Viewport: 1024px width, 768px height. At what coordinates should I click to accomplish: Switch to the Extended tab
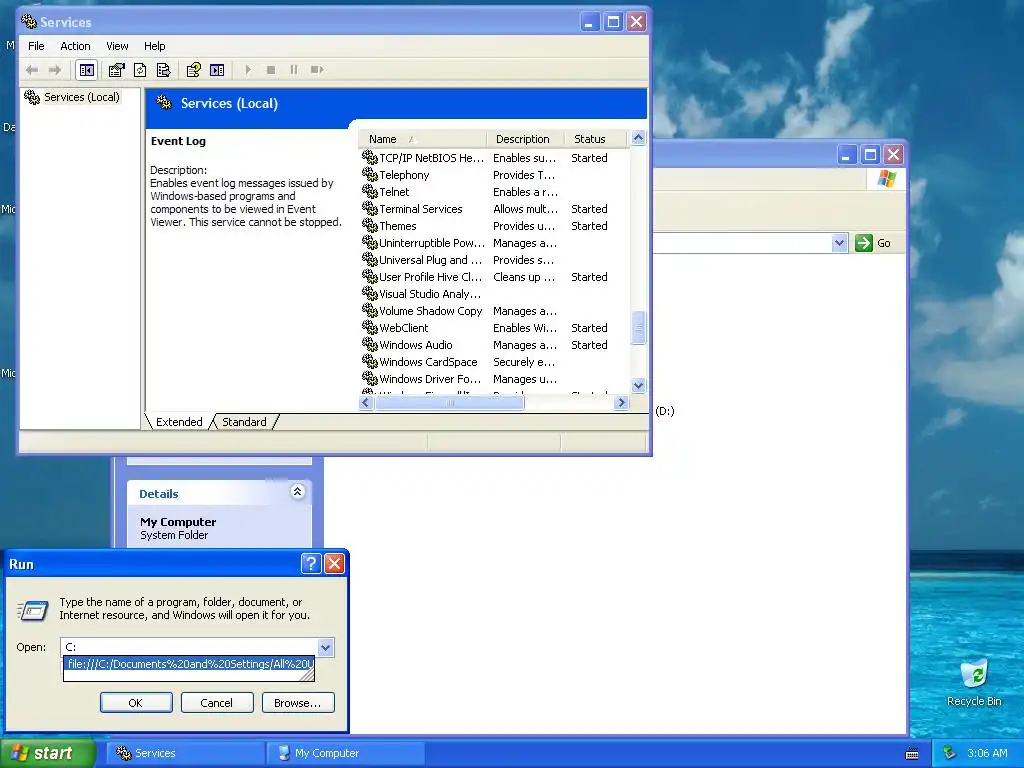click(179, 422)
